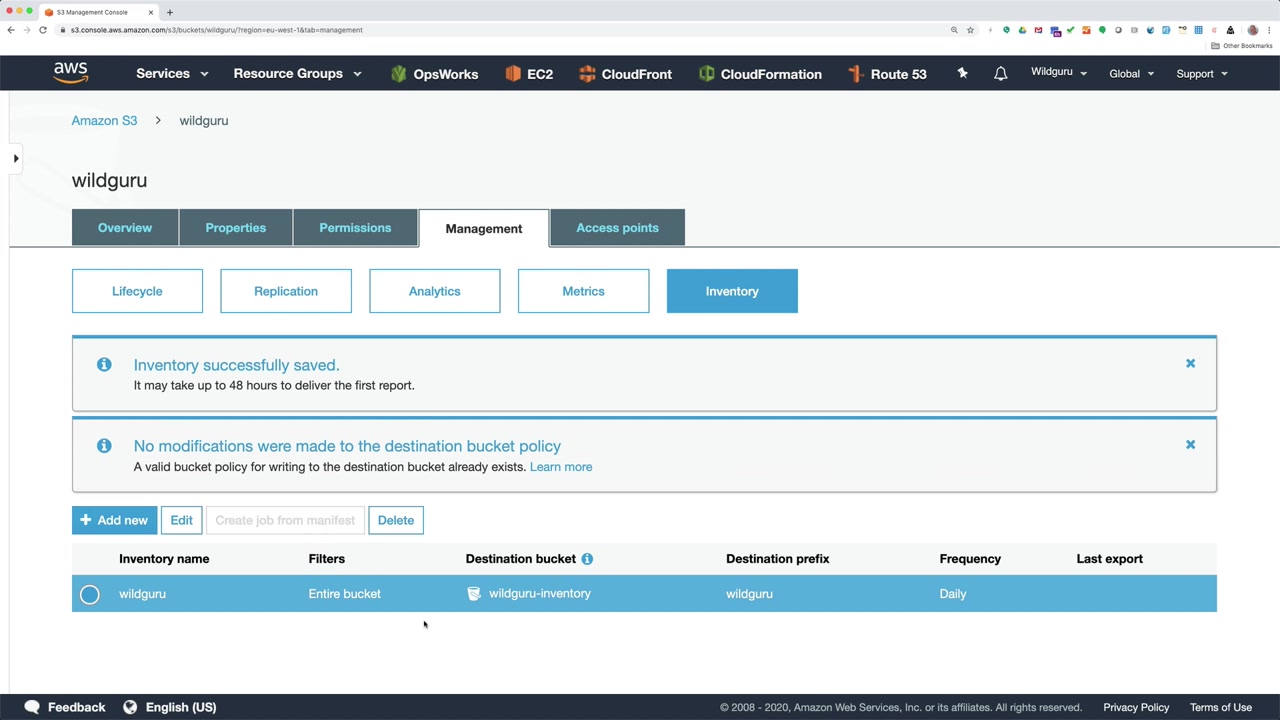Open the Gmail extension icon
The height and width of the screenshot is (720, 1280).
tap(1038, 30)
